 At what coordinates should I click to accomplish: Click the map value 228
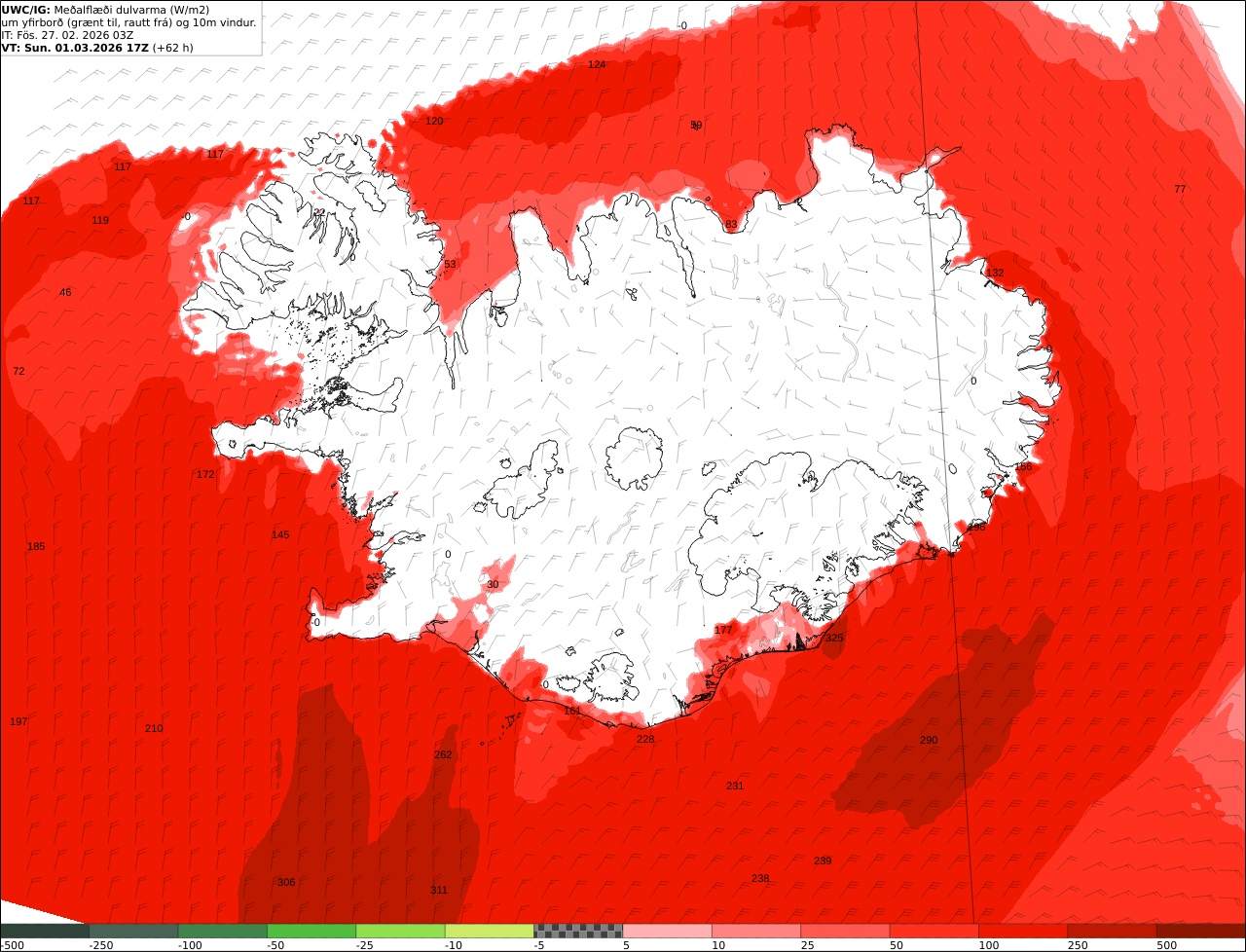tap(645, 739)
